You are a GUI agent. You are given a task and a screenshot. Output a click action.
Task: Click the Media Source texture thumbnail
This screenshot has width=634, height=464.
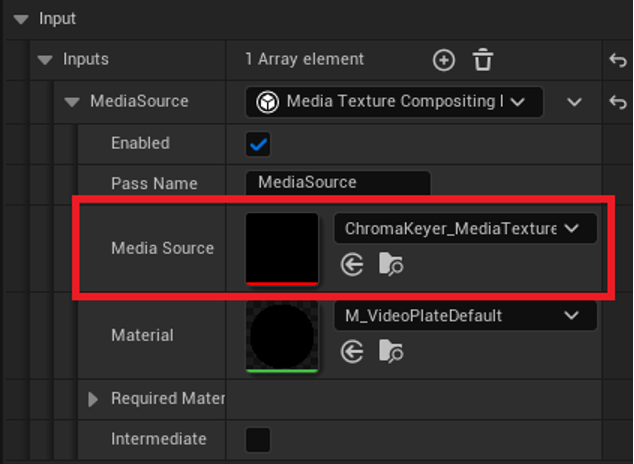point(282,248)
